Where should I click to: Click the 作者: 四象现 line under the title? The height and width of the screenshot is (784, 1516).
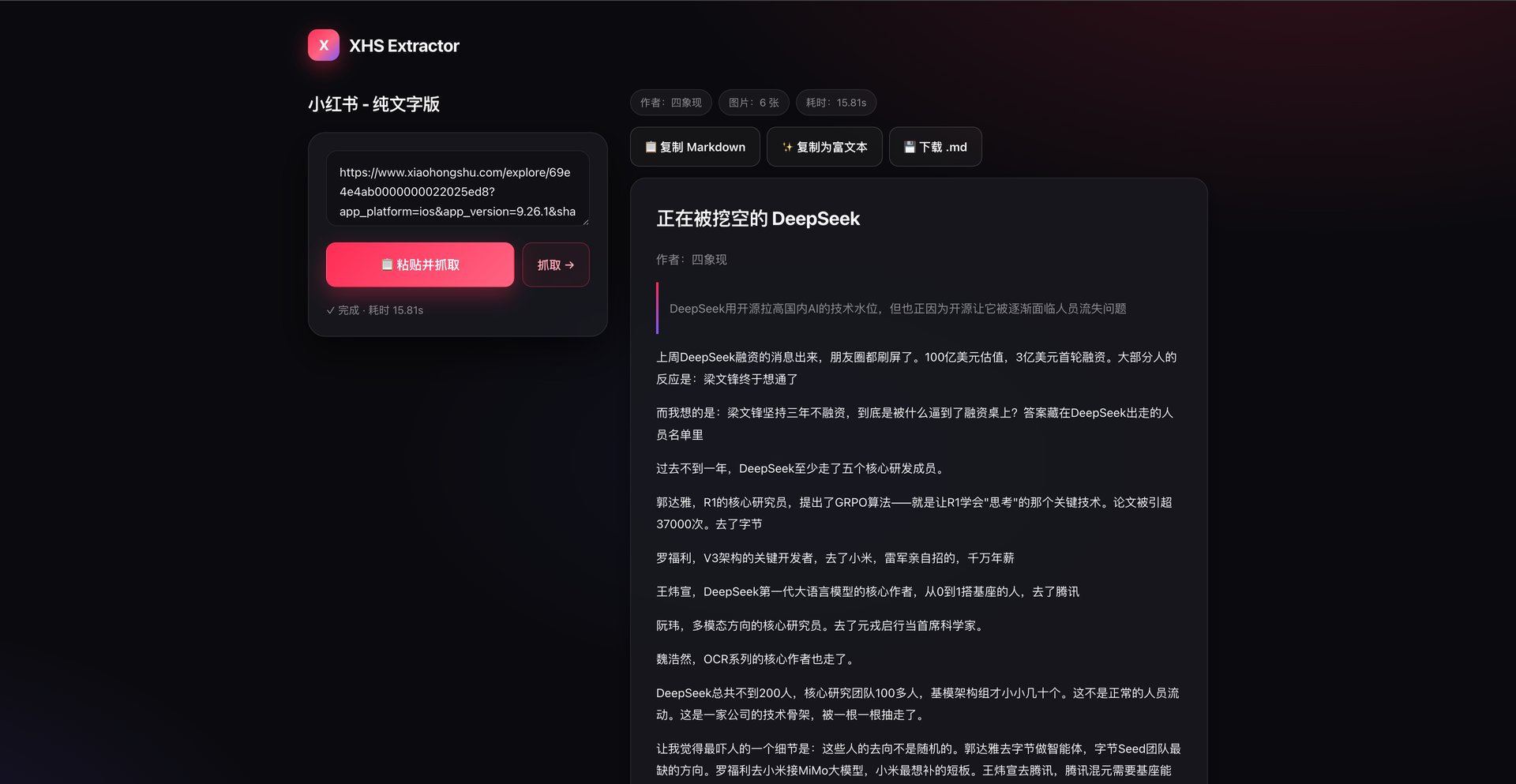click(692, 260)
